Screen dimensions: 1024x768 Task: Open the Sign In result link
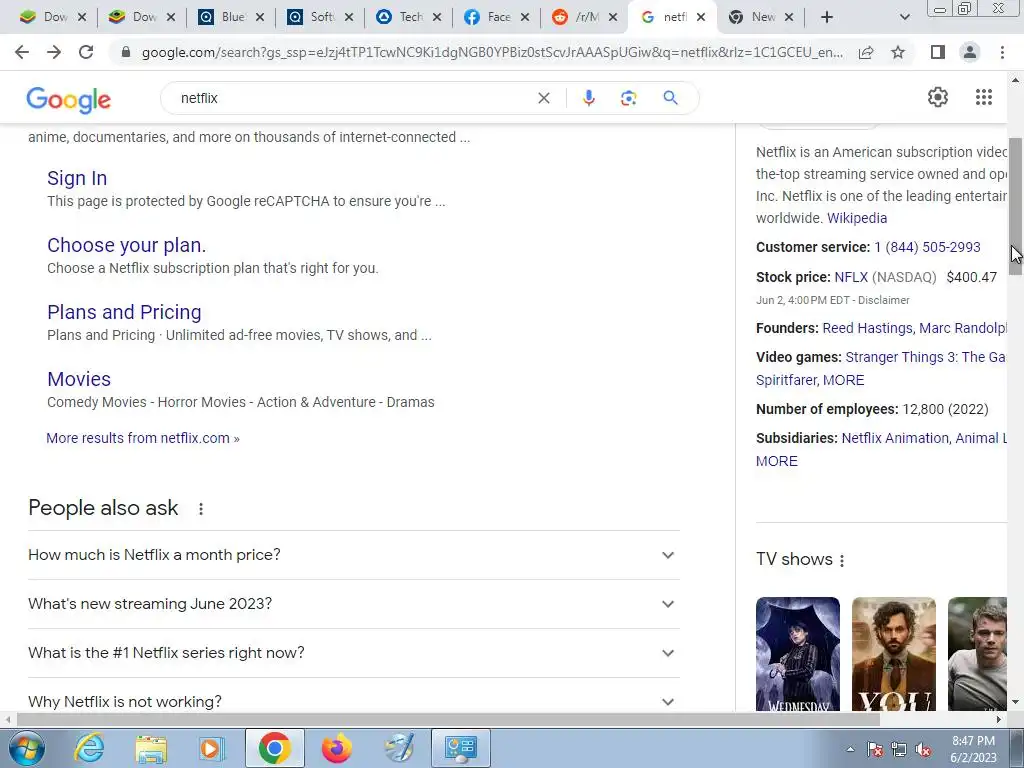(77, 178)
